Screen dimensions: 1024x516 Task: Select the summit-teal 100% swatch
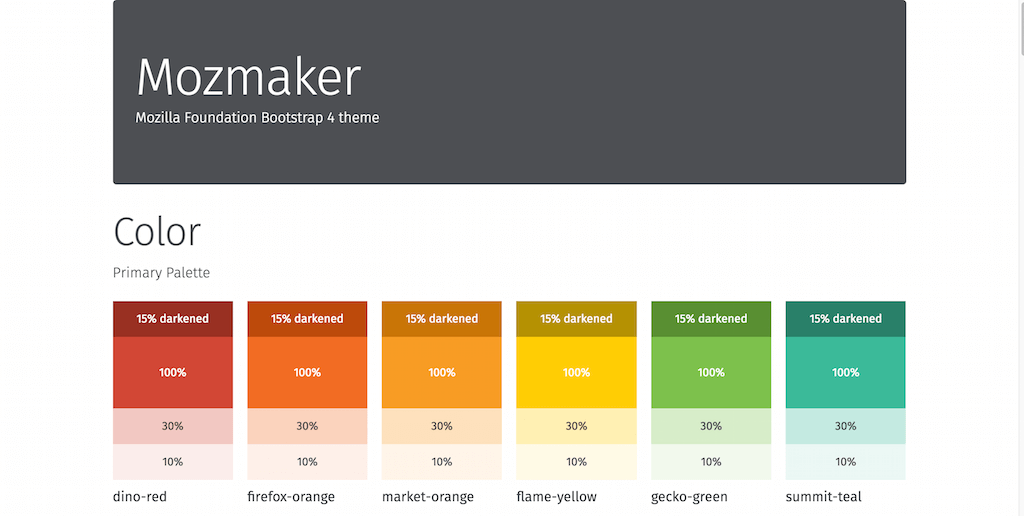845,372
